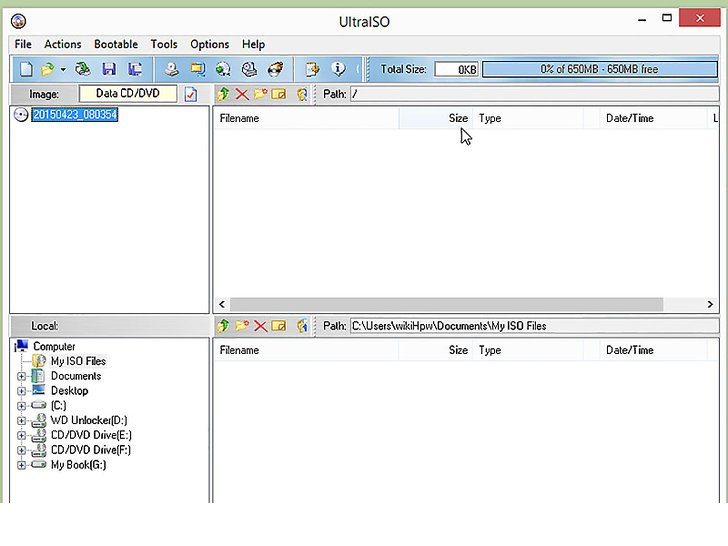The image size is (728, 546).
Task: Select My ISO Files folder
Action: click(78, 361)
